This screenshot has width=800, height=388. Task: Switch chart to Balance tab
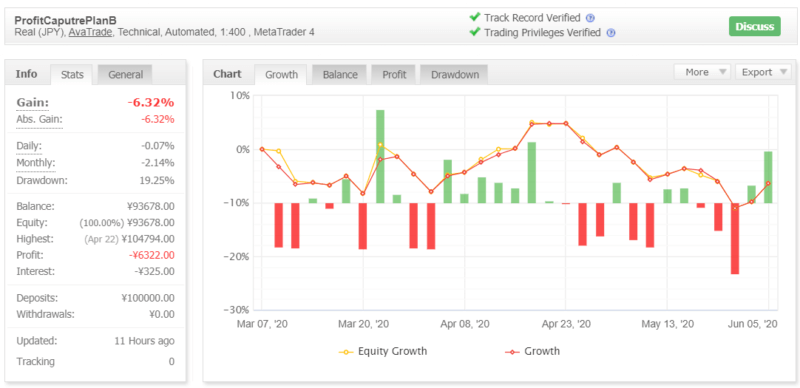(340, 75)
